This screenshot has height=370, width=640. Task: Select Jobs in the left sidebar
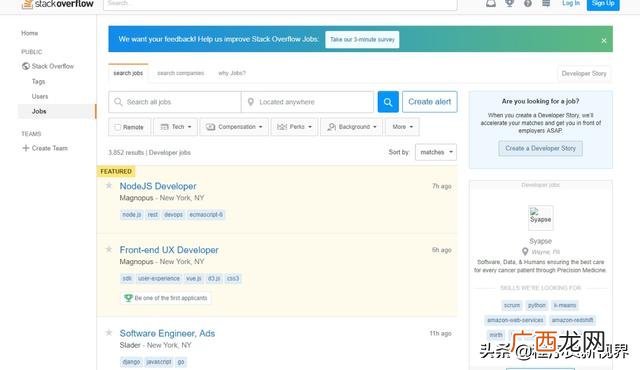coord(56,111)
